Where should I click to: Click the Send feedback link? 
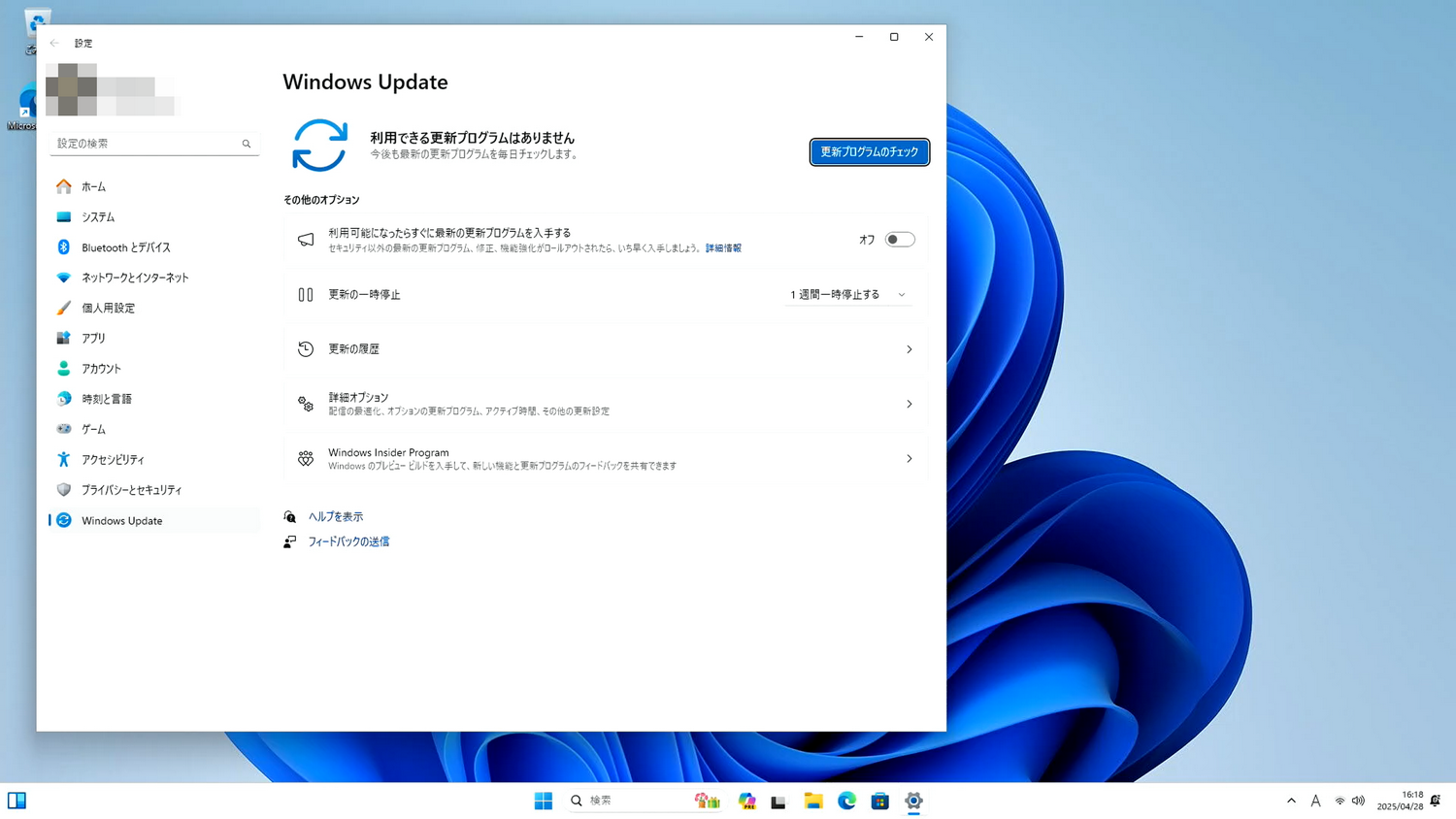[350, 541]
